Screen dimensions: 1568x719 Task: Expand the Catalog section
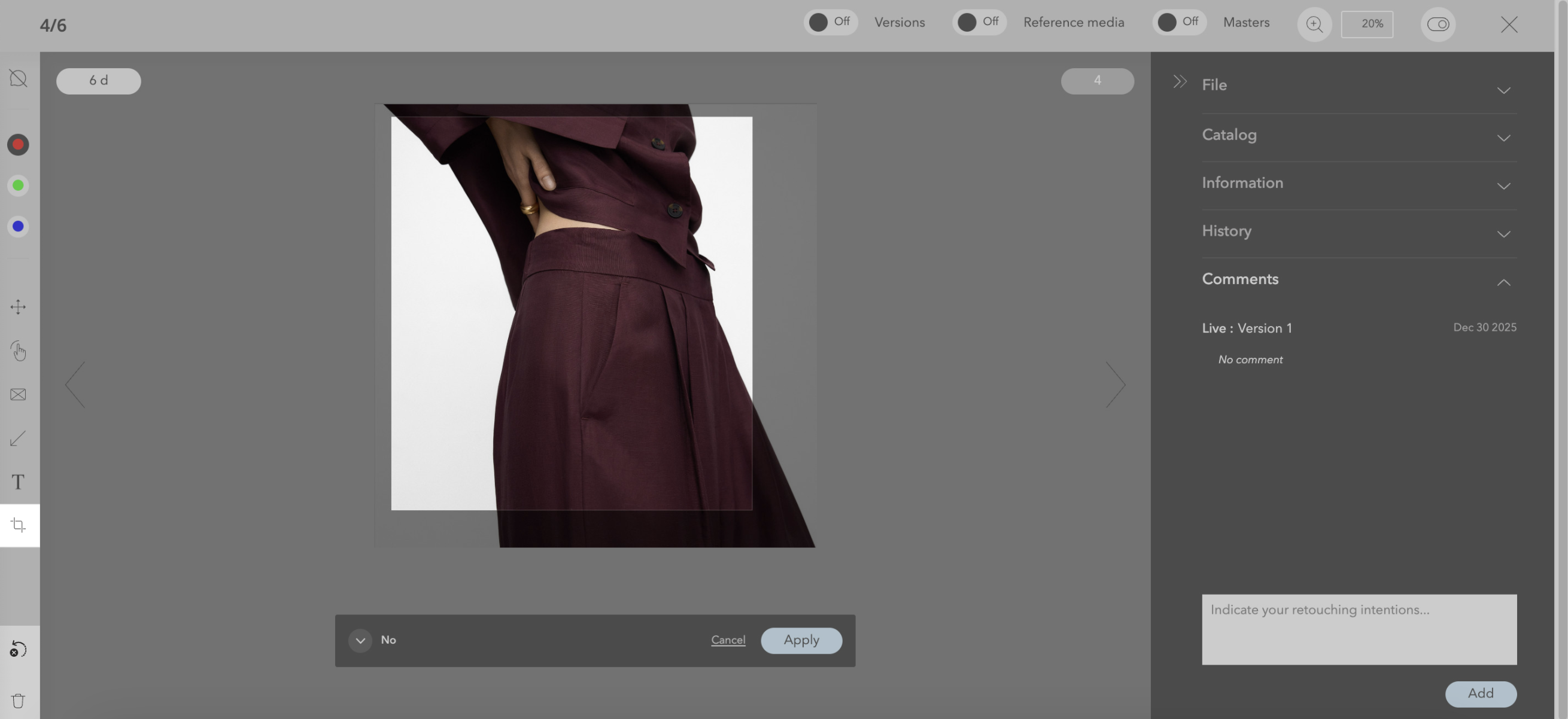(1503, 138)
